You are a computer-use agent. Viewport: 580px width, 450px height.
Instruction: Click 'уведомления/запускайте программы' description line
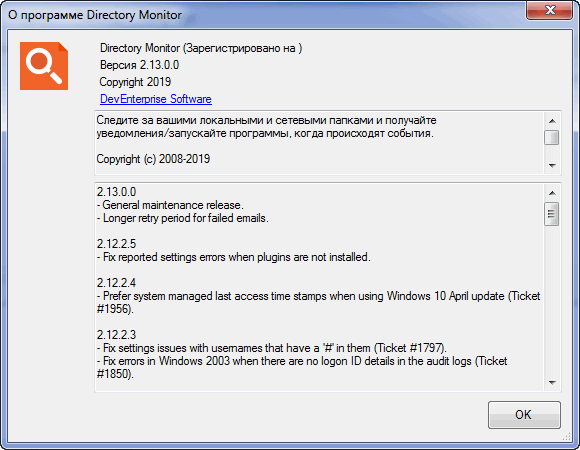265,133
